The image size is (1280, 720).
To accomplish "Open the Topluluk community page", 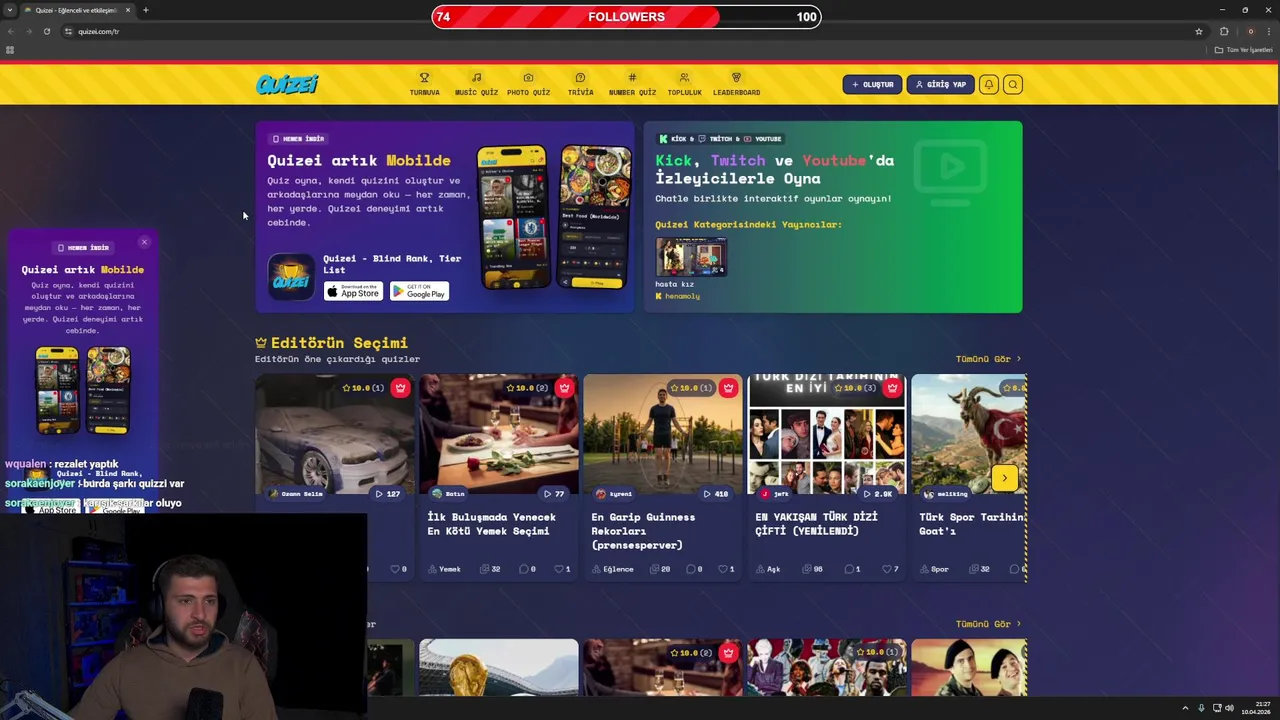I will click(x=684, y=84).
